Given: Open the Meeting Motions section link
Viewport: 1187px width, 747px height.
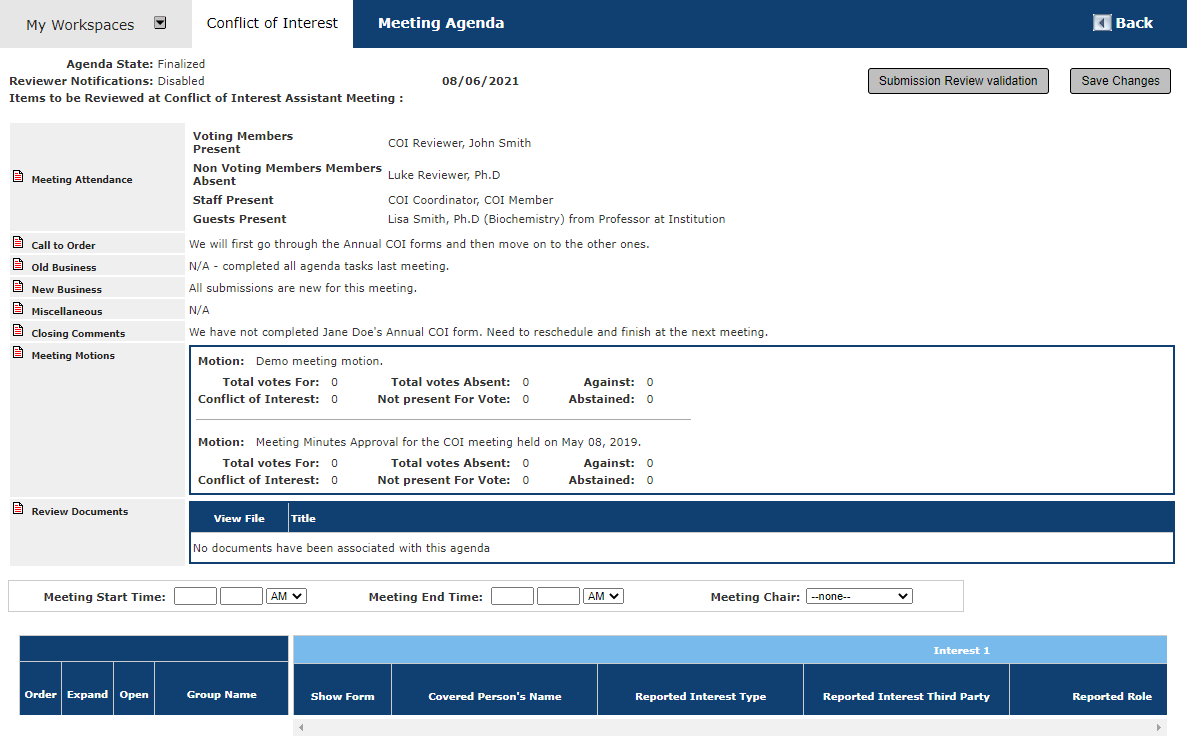Looking at the screenshot, I should click(x=73, y=355).
